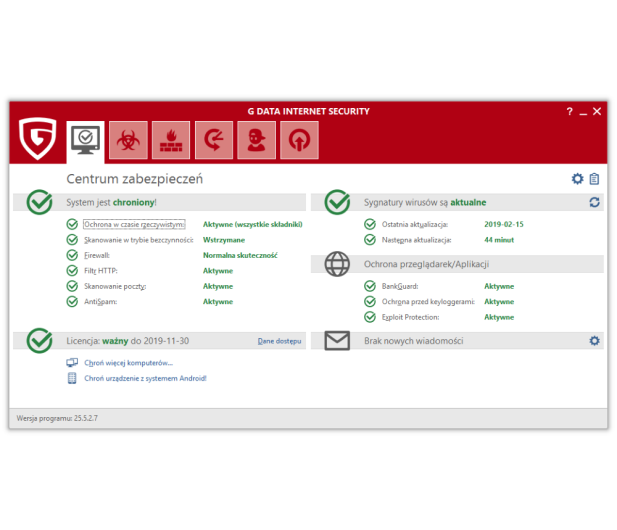Click Aktywne (wszystkie składniki) status text

pyautogui.click(x=253, y=224)
